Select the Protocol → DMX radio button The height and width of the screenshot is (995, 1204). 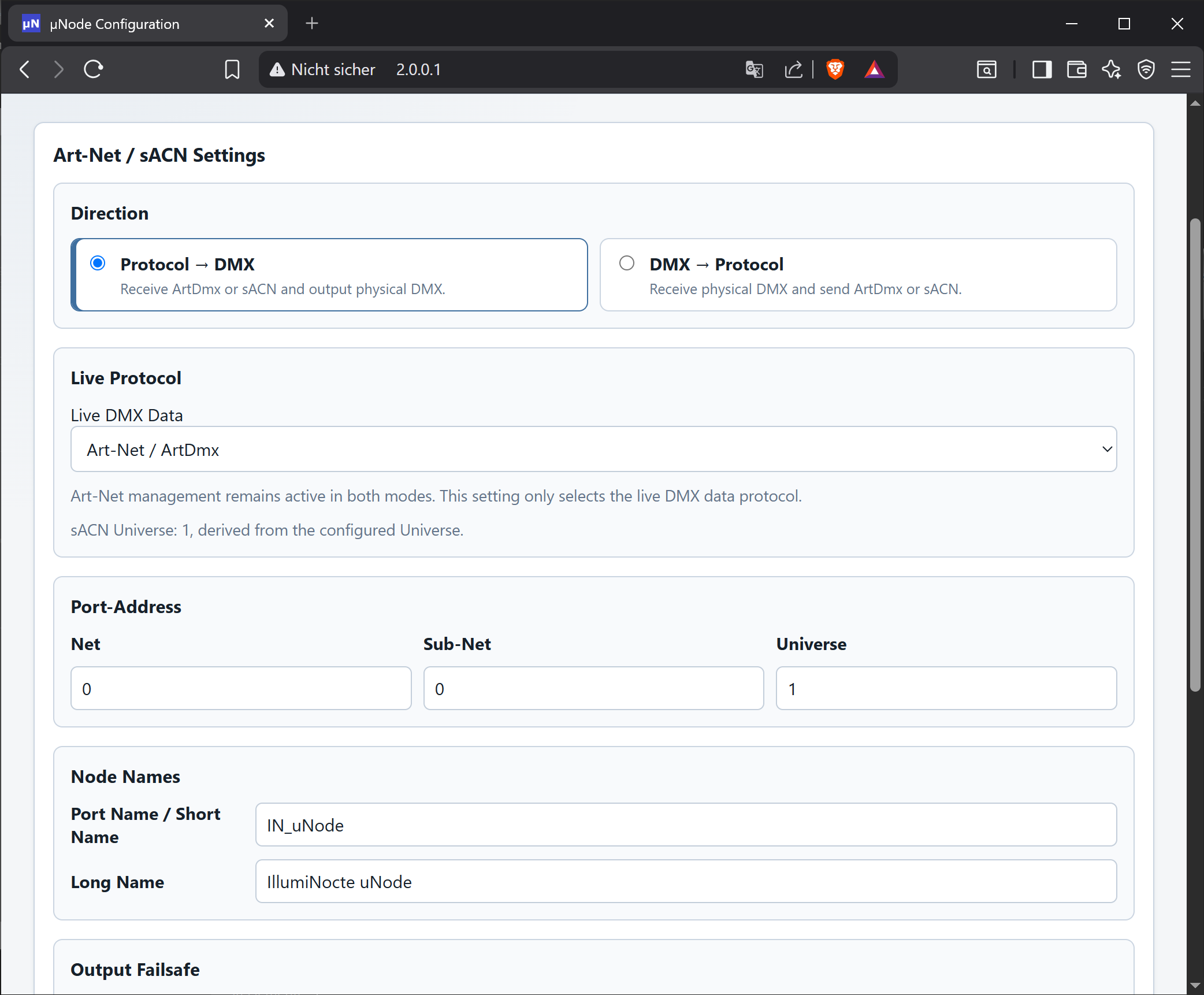(98, 263)
